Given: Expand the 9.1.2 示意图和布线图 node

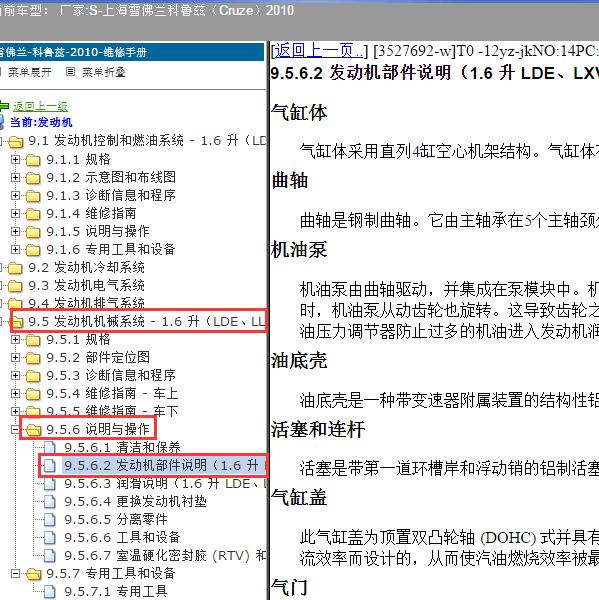Looking at the screenshot, I should (x=15, y=177).
